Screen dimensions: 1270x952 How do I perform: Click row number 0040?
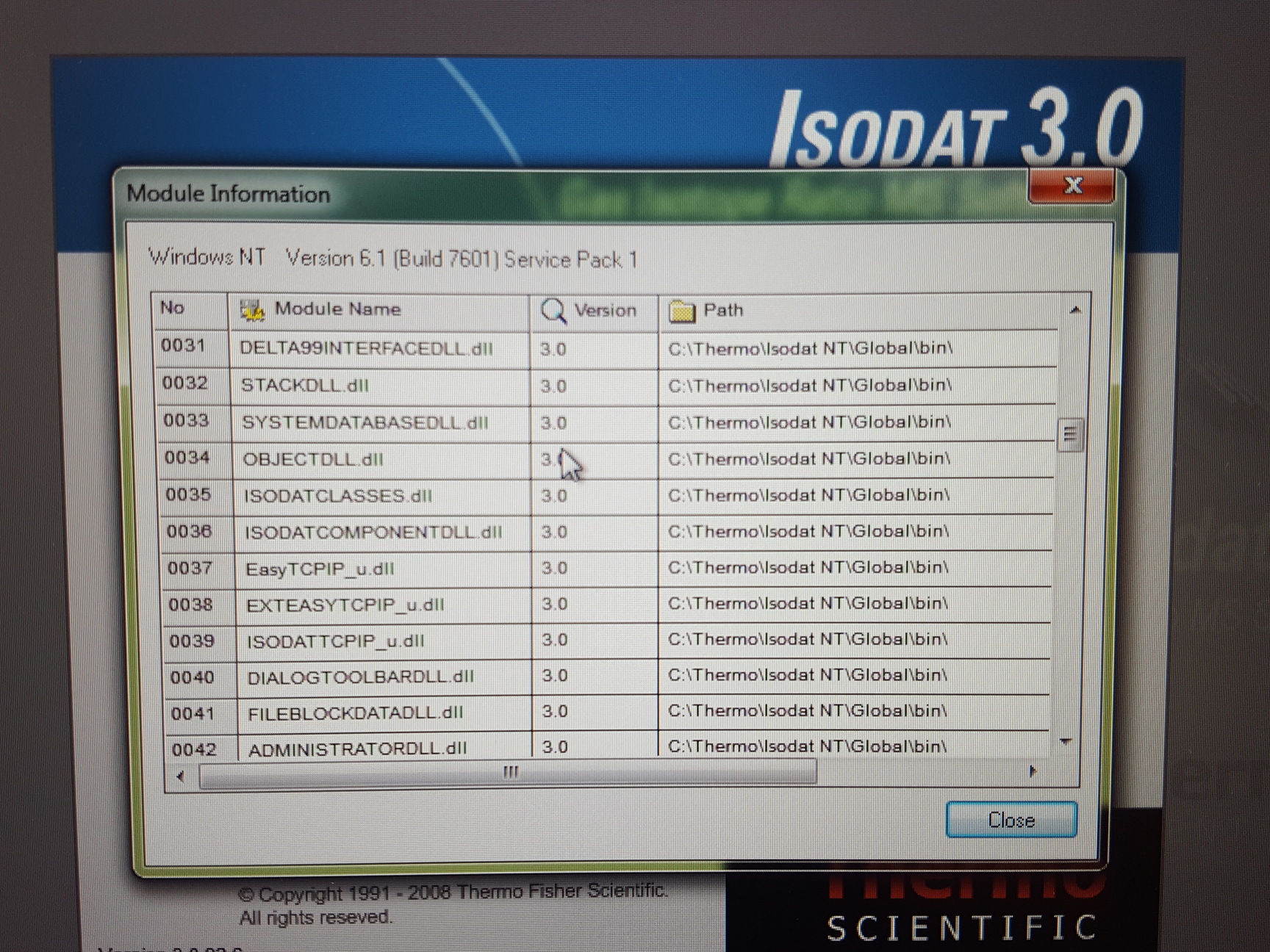pos(193,677)
